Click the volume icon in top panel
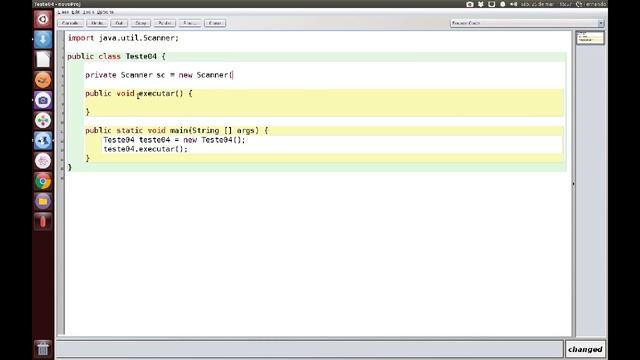The height and width of the screenshot is (360, 640). [x=513, y=4]
